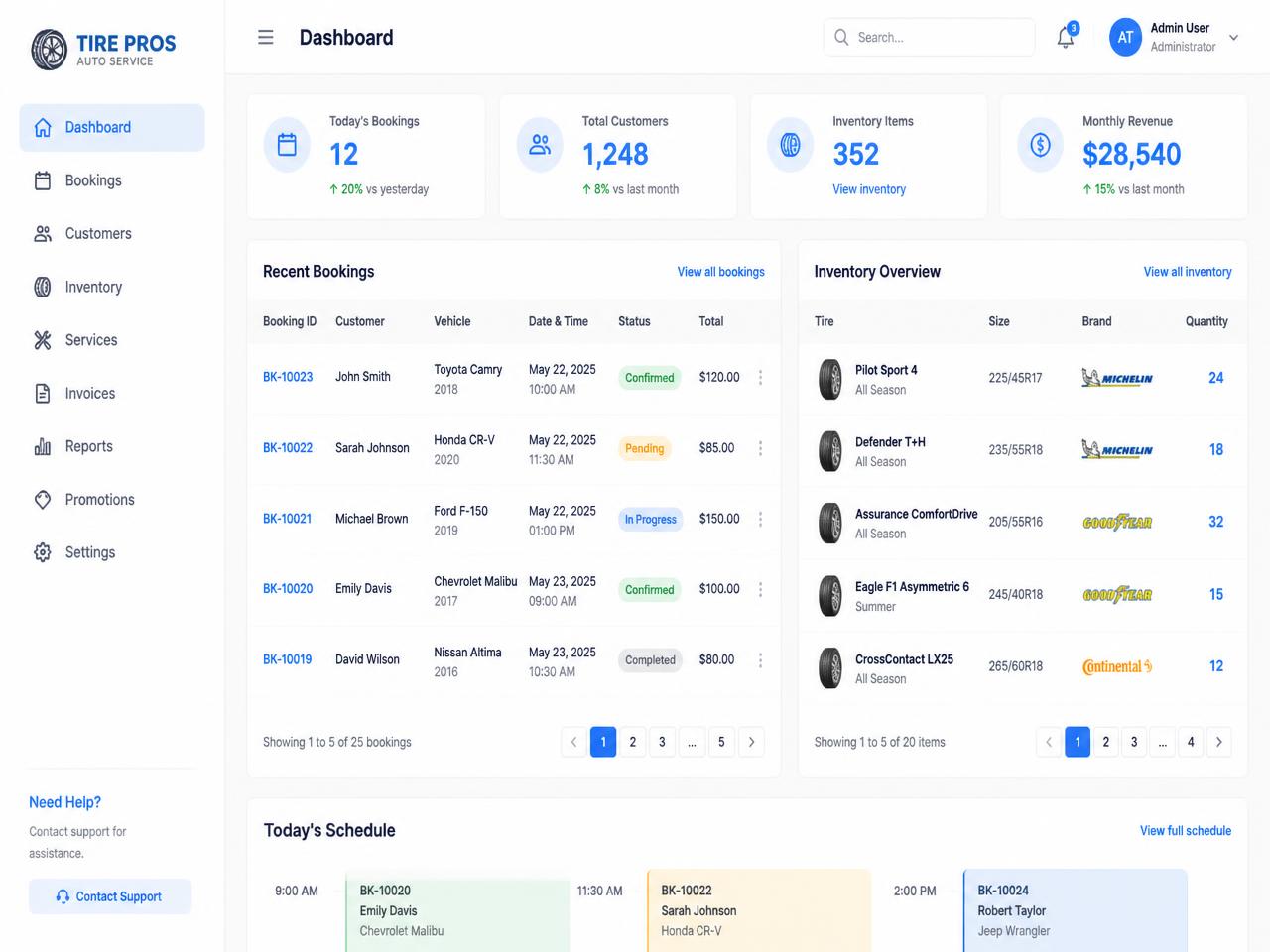
Task: Go to previous bookings page arrow
Action: click(573, 742)
